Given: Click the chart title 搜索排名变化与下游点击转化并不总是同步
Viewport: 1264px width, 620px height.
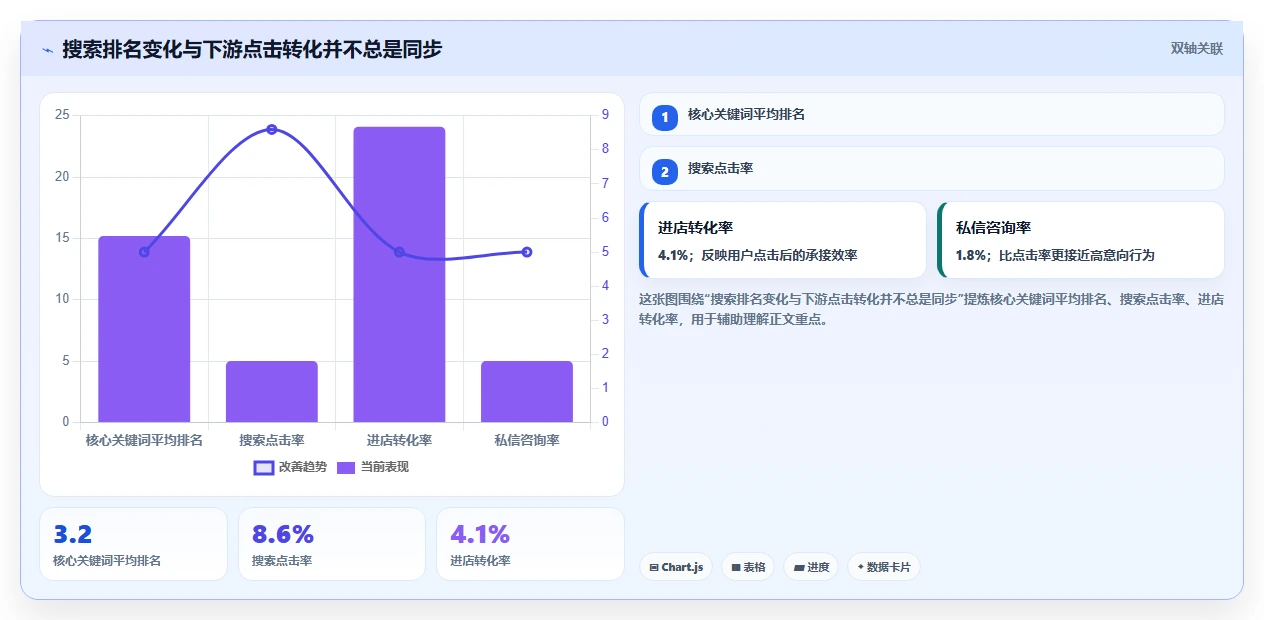Looking at the screenshot, I should [x=252, y=49].
